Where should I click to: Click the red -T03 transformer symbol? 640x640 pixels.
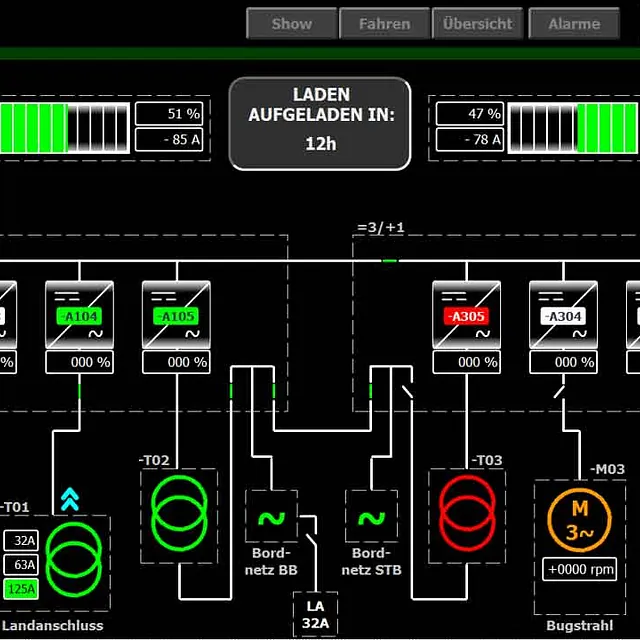[x=467, y=513]
